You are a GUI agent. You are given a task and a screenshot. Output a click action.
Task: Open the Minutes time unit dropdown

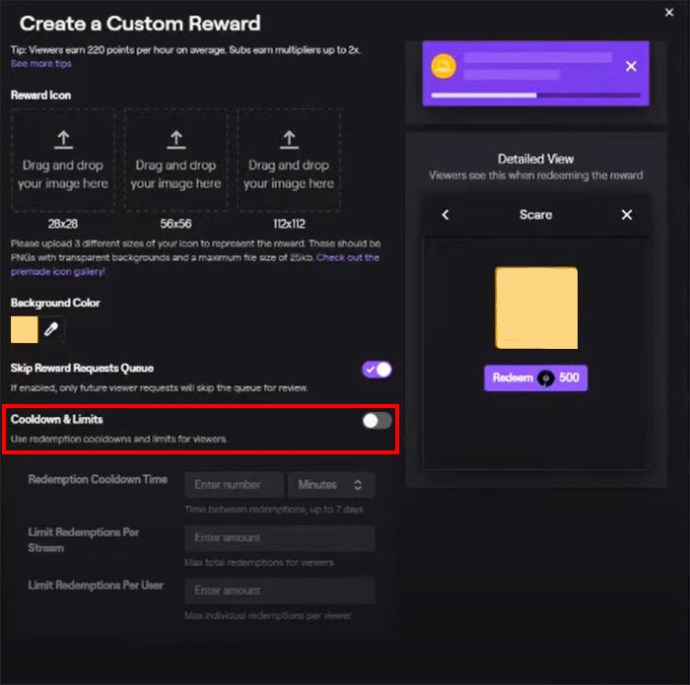pyautogui.click(x=331, y=484)
